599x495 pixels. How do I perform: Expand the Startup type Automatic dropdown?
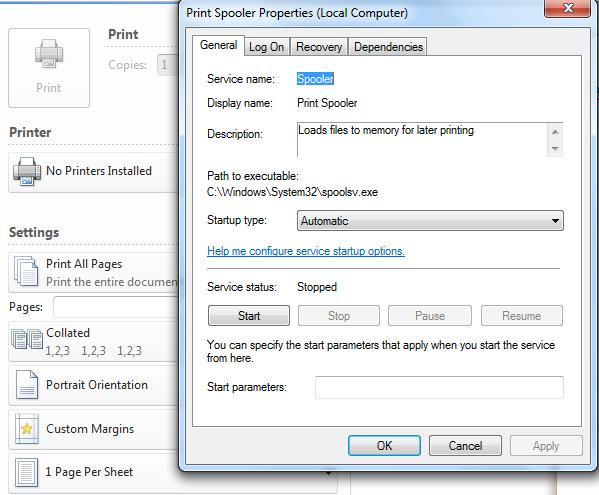(x=430, y=221)
